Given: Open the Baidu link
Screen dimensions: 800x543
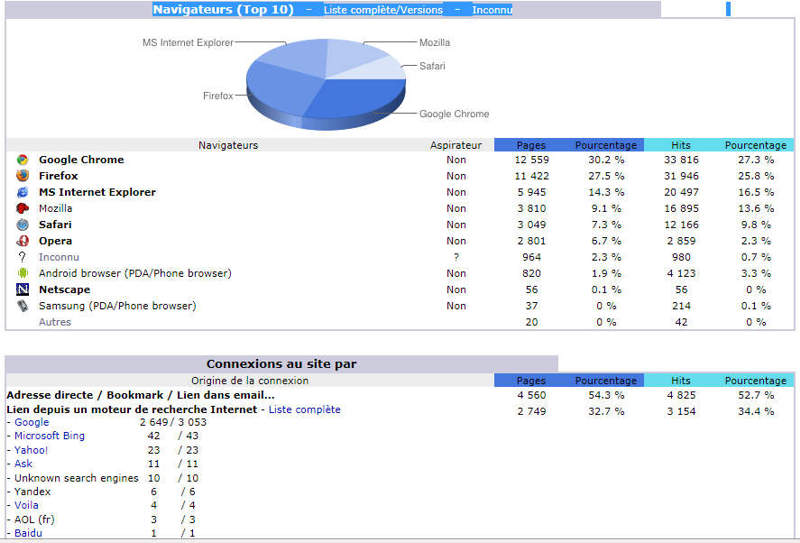Looking at the screenshot, I should pyautogui.click(x=28, y=533).
